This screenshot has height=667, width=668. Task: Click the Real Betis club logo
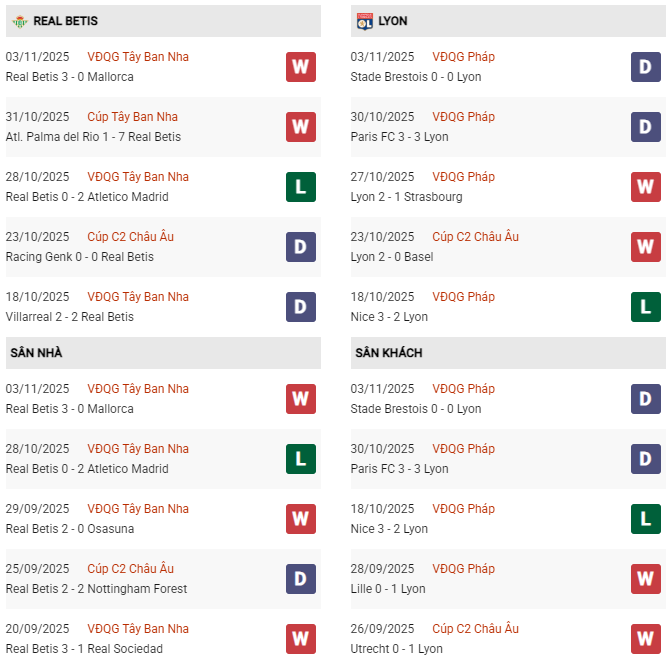[17, 21]
